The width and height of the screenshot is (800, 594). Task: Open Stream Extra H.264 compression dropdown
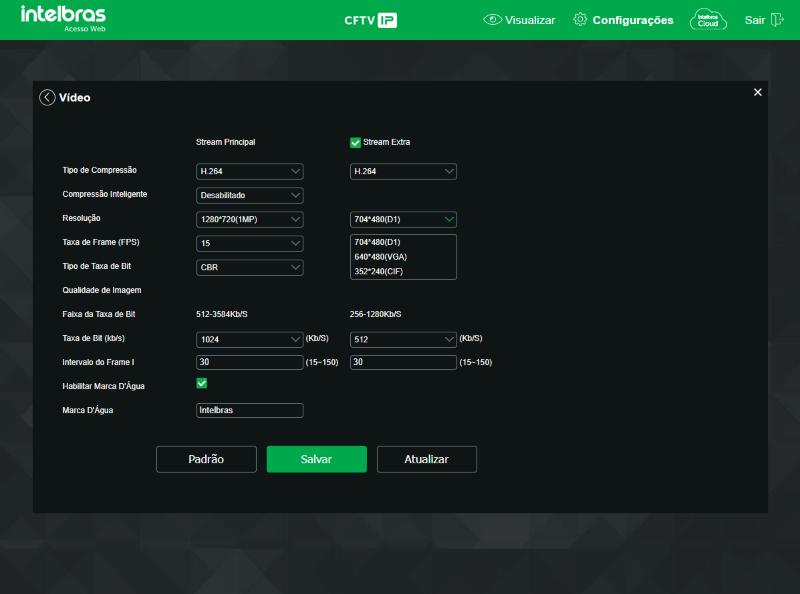pyautogui.click(x=403, y=171)
